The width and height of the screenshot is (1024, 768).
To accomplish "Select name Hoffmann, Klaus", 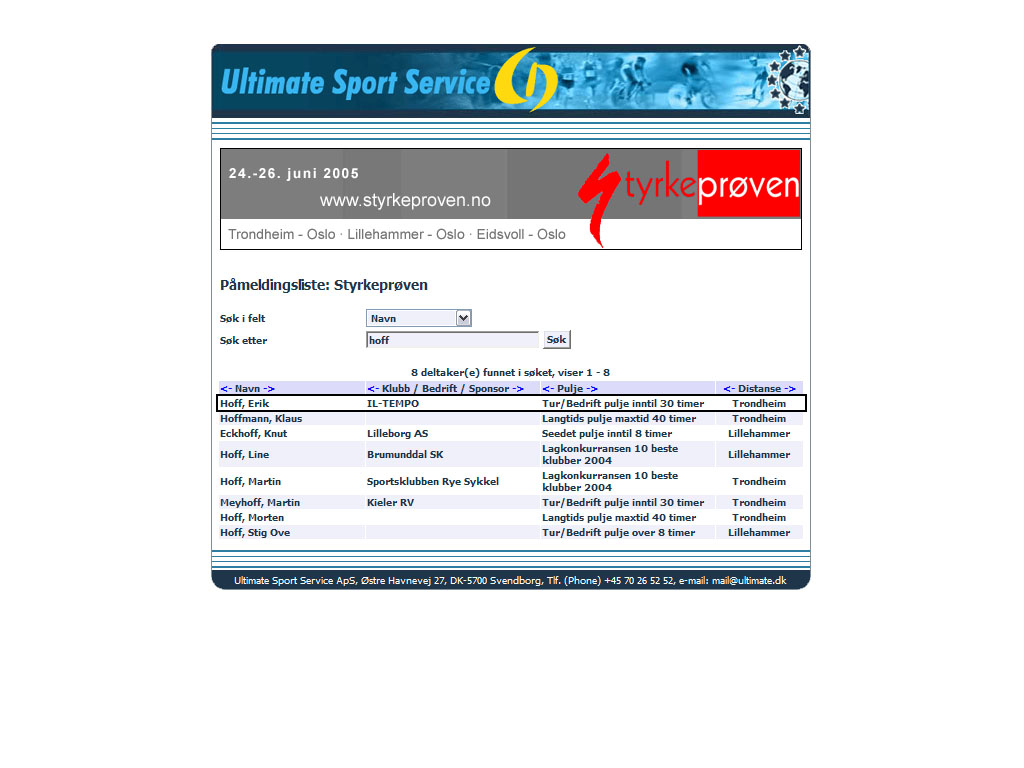I will [261, 419].
